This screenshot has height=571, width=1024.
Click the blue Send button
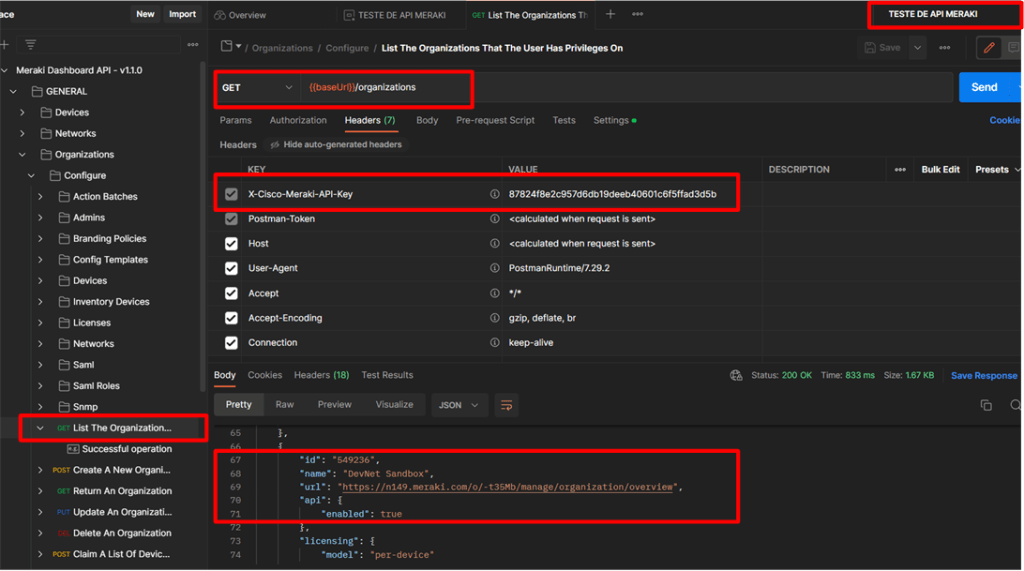point(983,88)
